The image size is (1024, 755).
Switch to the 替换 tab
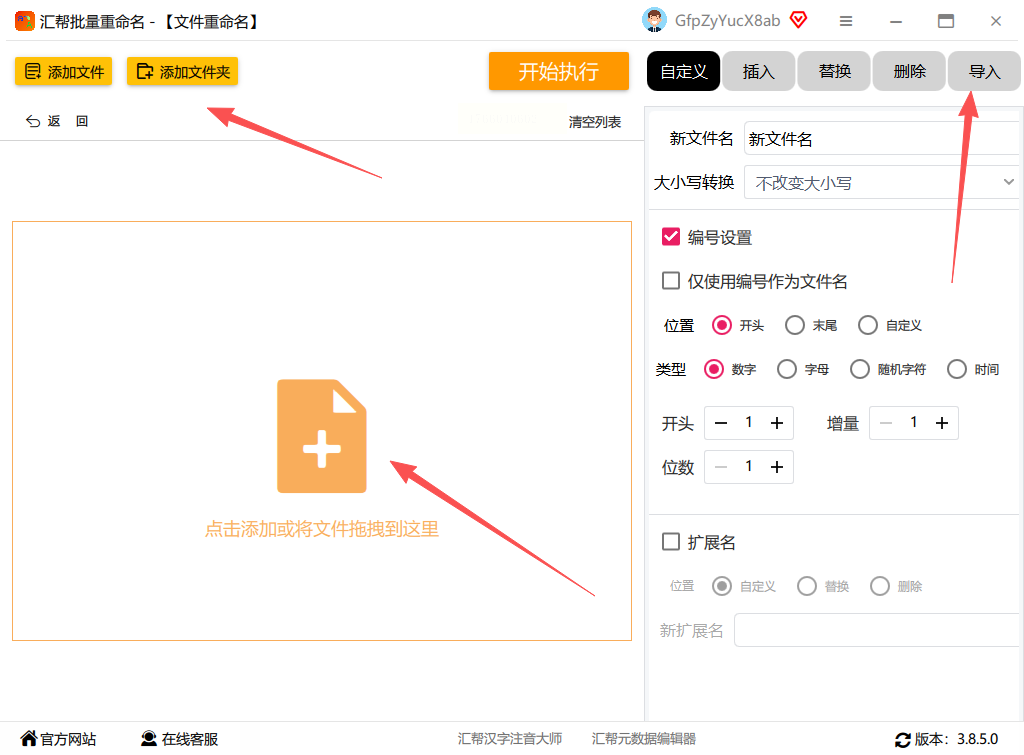point(834,71)
